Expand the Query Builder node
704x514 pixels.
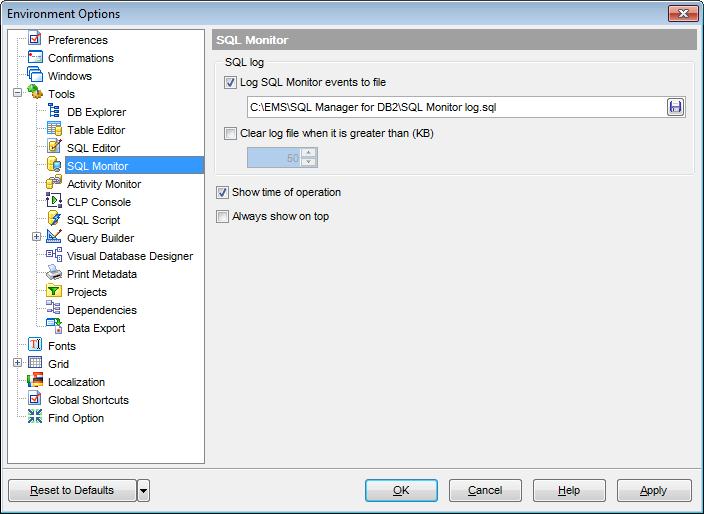(x=37, y=238)
